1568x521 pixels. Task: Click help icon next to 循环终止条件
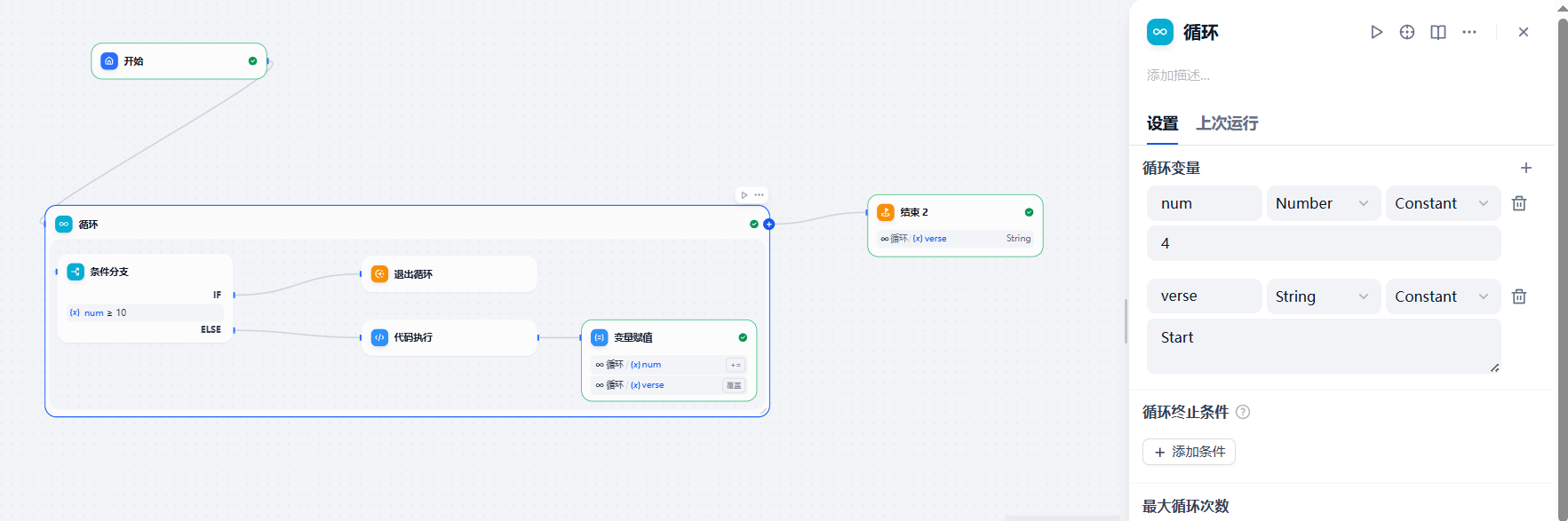point(1243,412)
